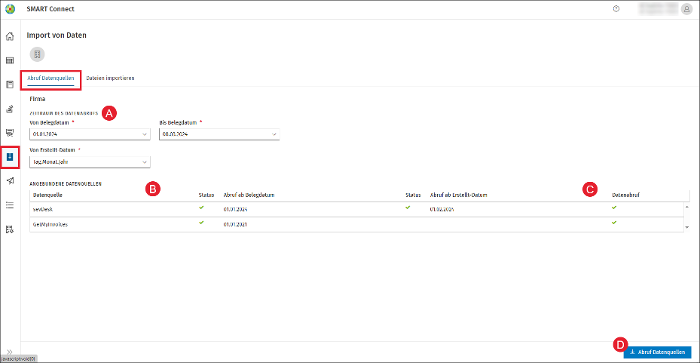Open the paper plane send icon in the sidebar
The width and height of the screenshot is (700, 363).
[10, 181]
